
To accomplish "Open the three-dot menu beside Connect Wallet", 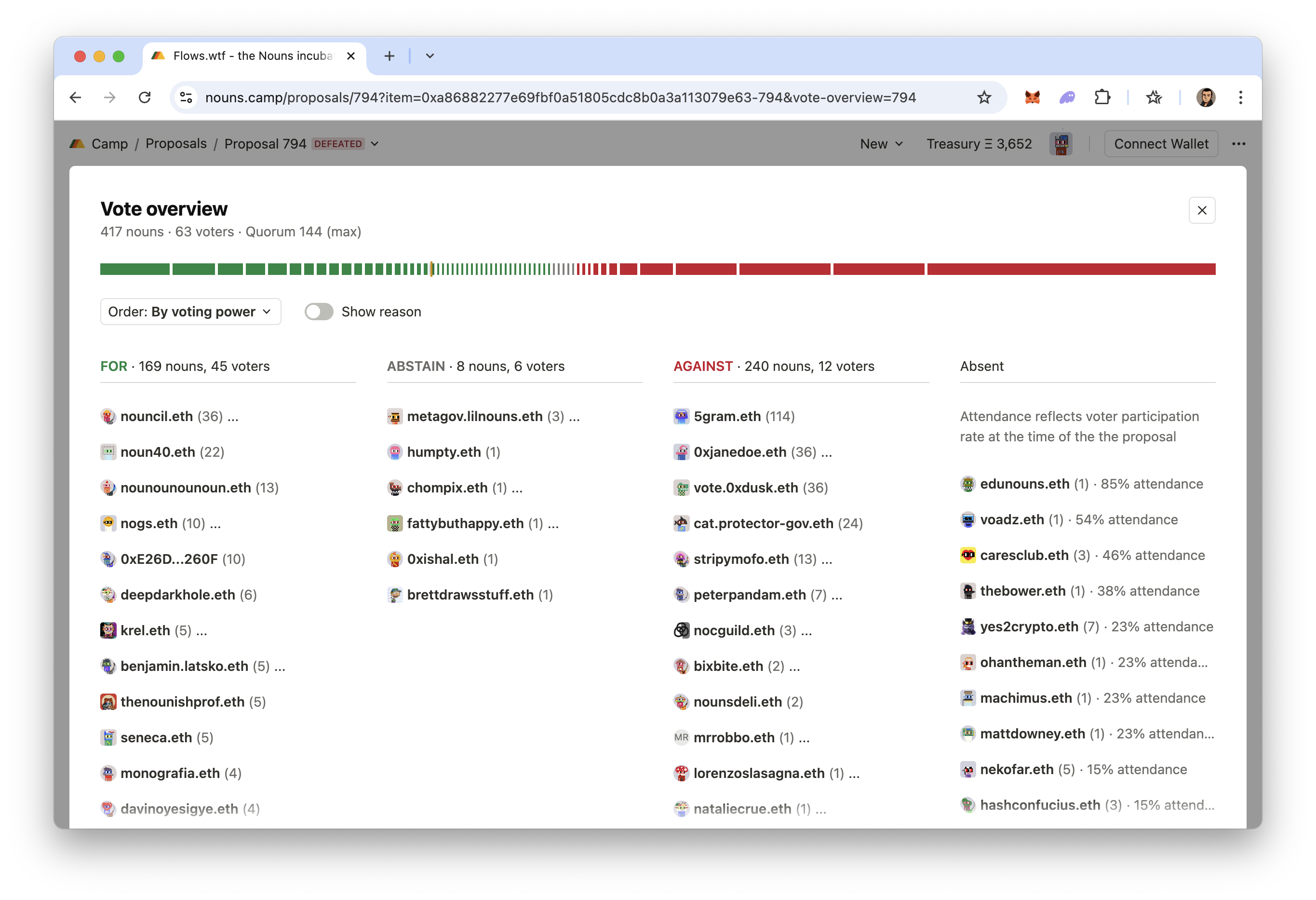I will (1239, 143).
